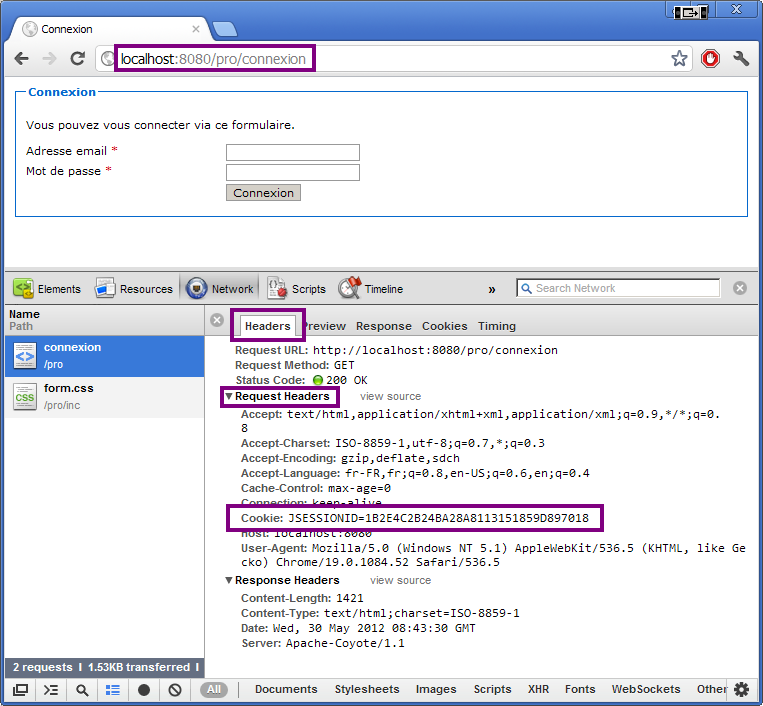The height and width of the screenshot is (706, 763).
Task: Click the Adresse email input field
Action: click(292, 152)
